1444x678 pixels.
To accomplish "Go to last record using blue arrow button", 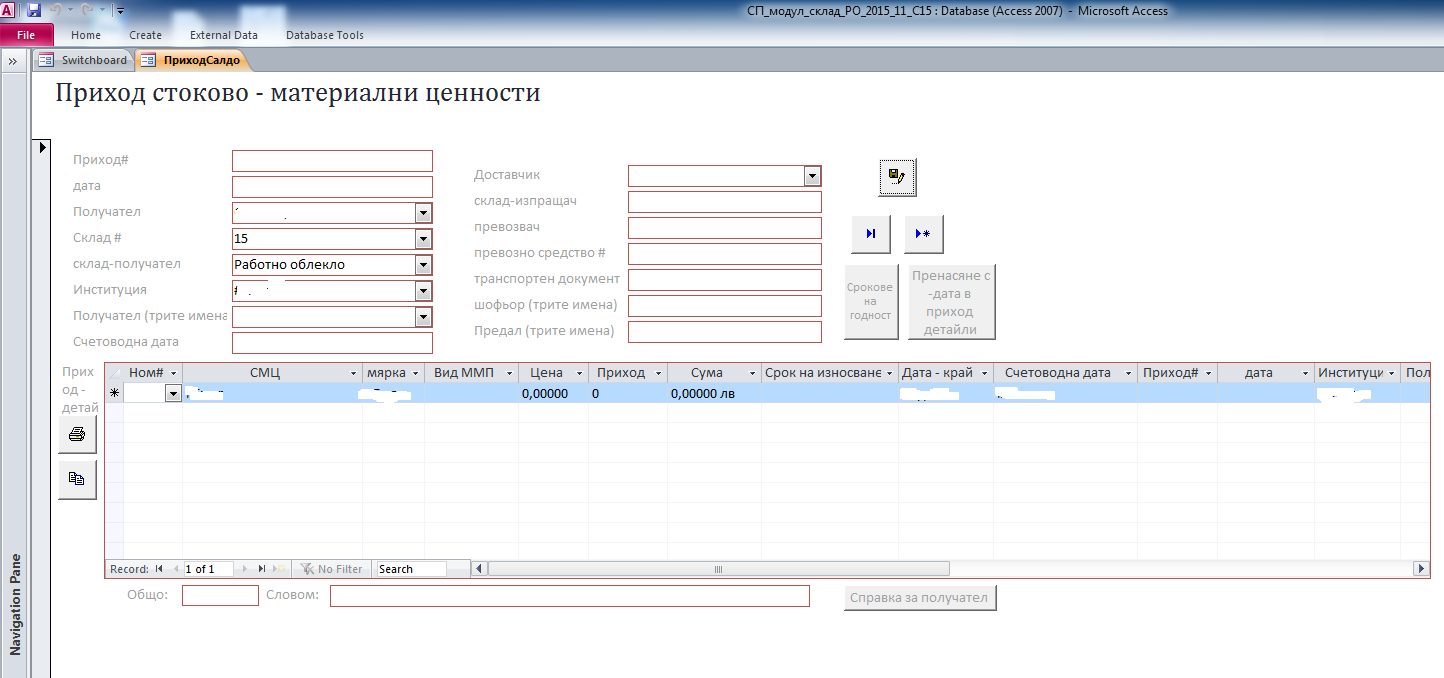I will pyautogui.click(x=870, y=234).
